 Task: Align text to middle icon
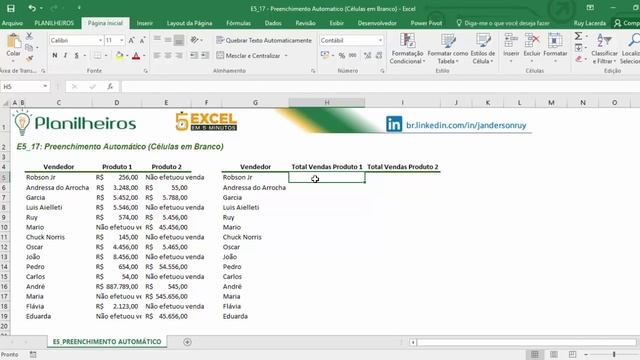168,40
